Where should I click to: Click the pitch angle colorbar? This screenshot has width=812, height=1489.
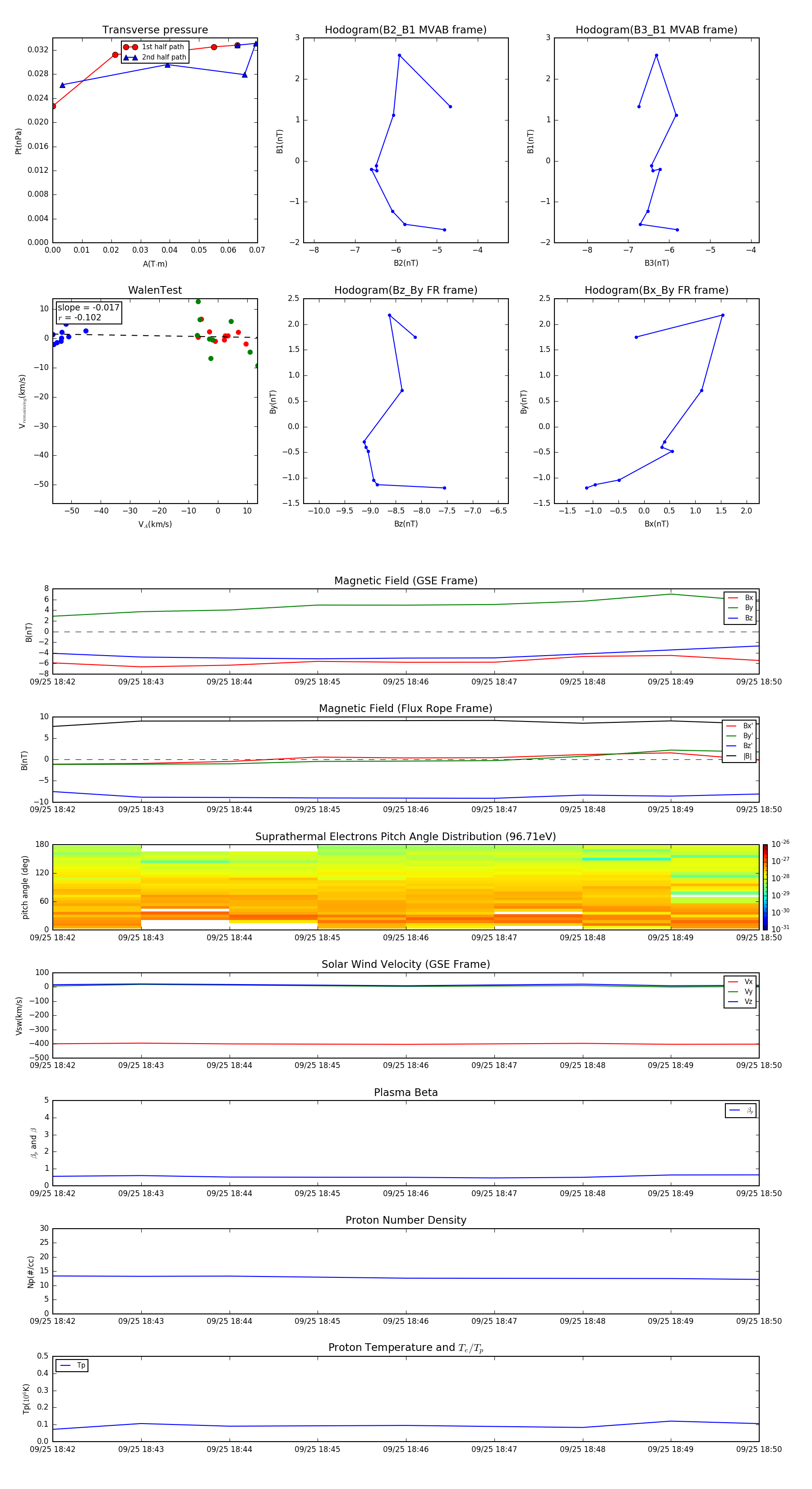[x=765, y=887]
